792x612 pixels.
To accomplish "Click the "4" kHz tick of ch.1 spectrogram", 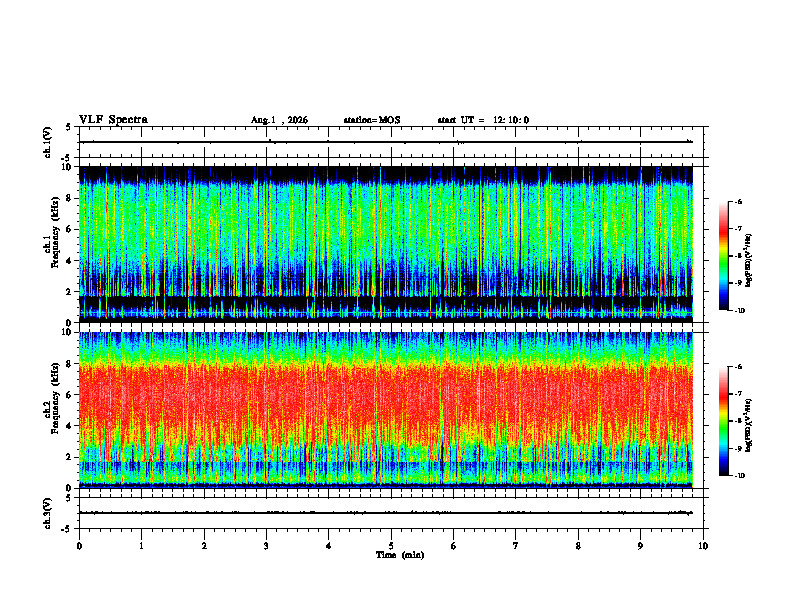I will coord(70,261).
